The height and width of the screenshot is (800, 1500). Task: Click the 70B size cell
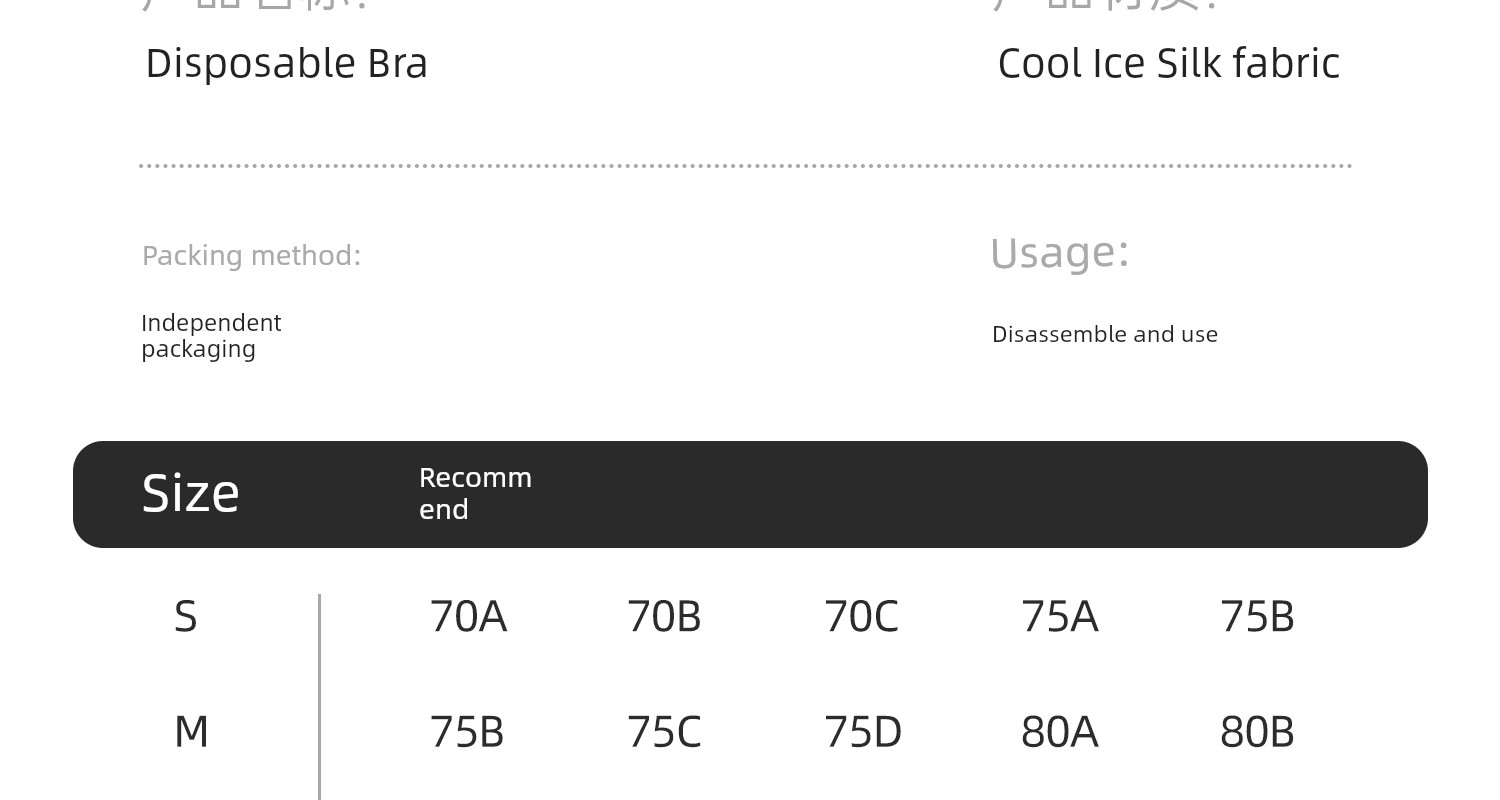[x=664, y=617]
